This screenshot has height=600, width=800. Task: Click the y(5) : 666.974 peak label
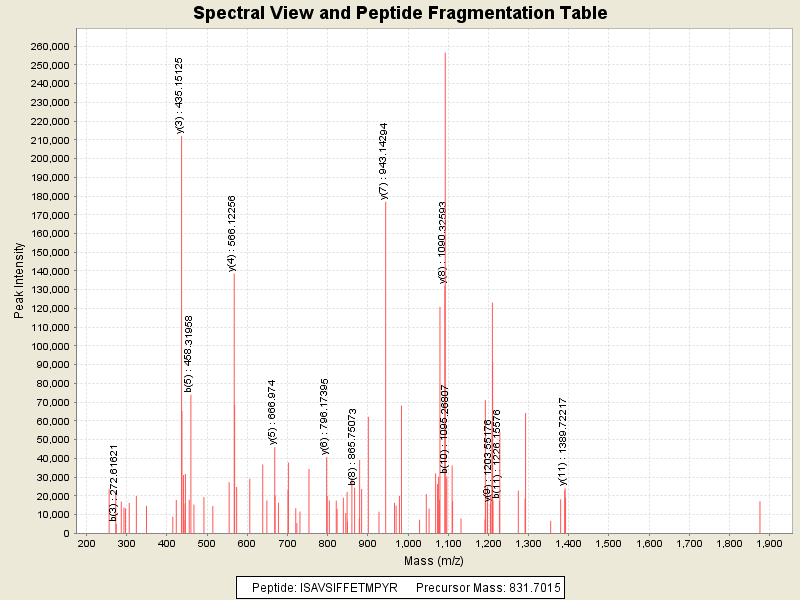[272, 411]
